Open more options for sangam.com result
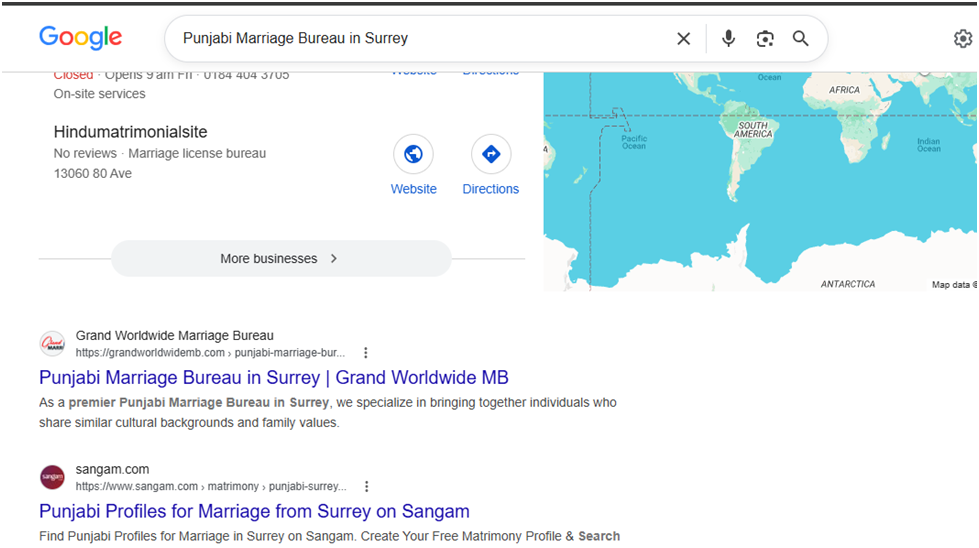 click(367, 486)
